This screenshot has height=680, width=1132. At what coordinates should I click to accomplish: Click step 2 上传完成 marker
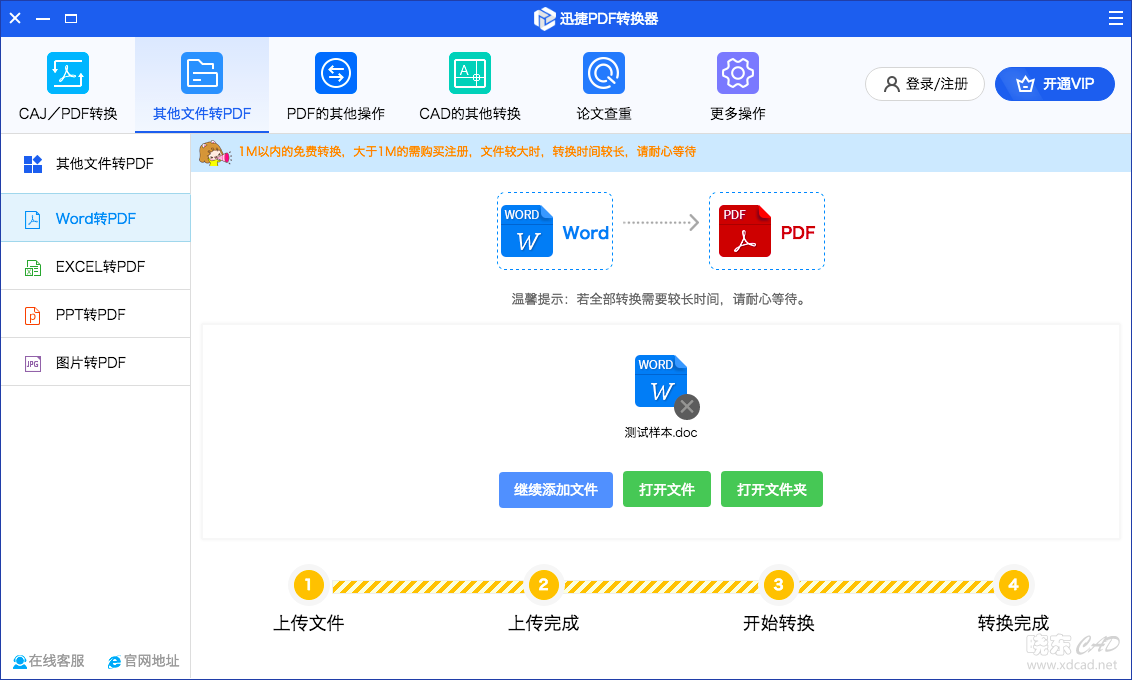(x=544, y=585)
